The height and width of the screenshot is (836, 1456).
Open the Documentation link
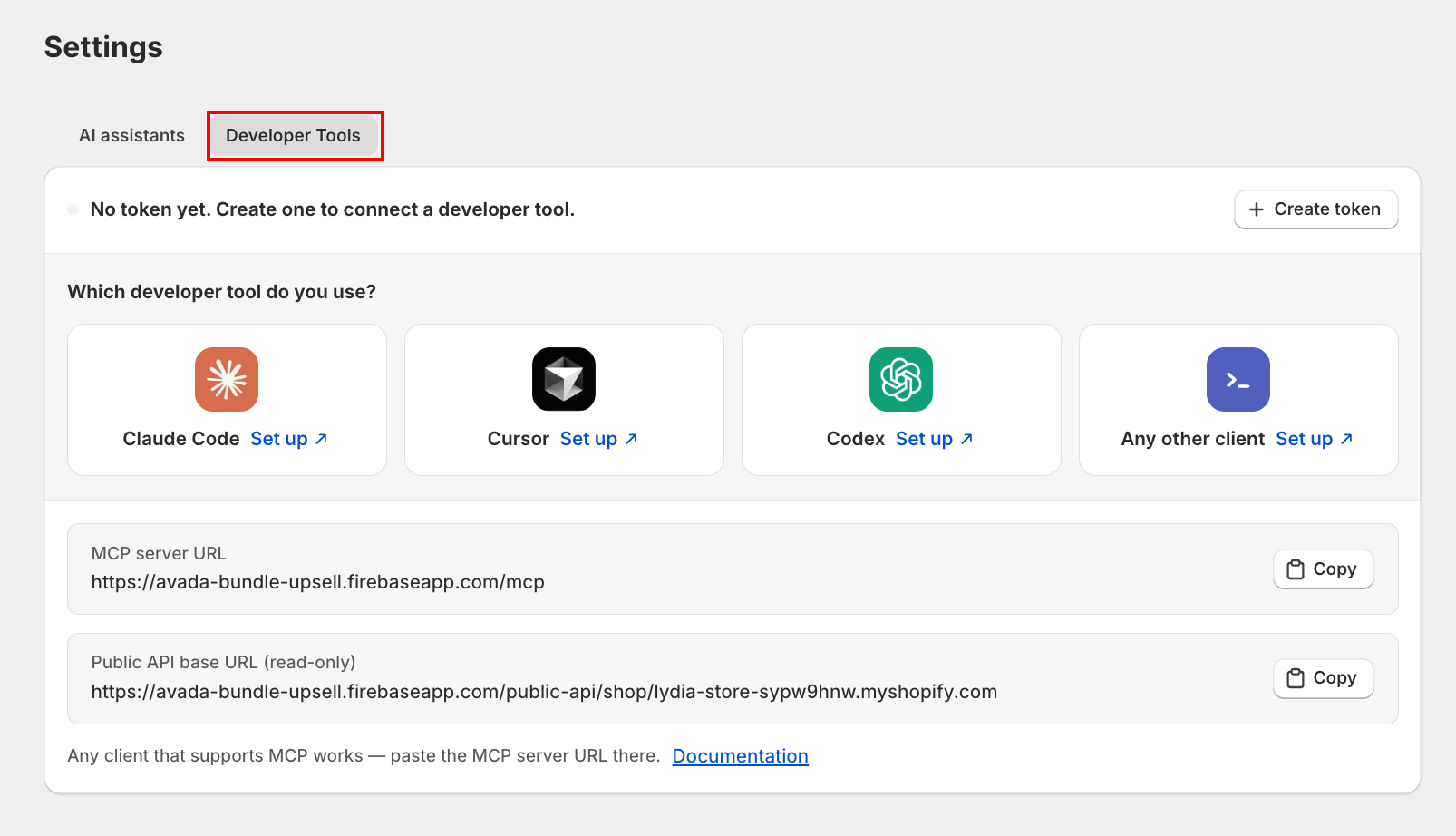click(x=741, y=756)
